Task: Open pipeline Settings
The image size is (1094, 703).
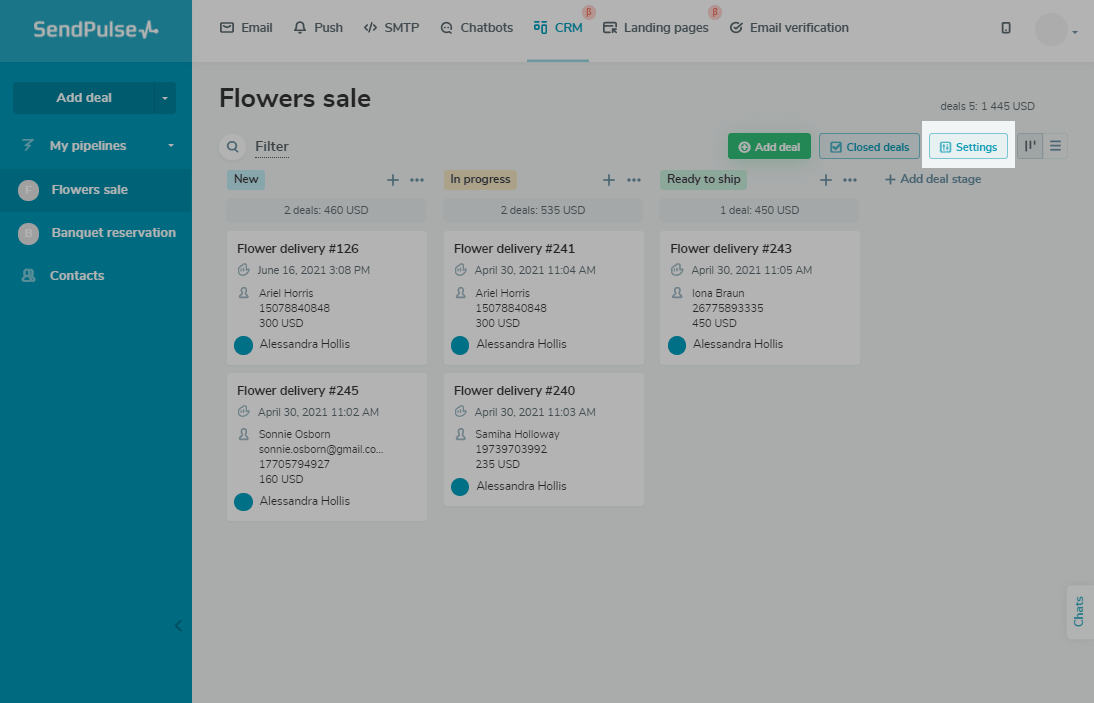Action: point(968,147)
